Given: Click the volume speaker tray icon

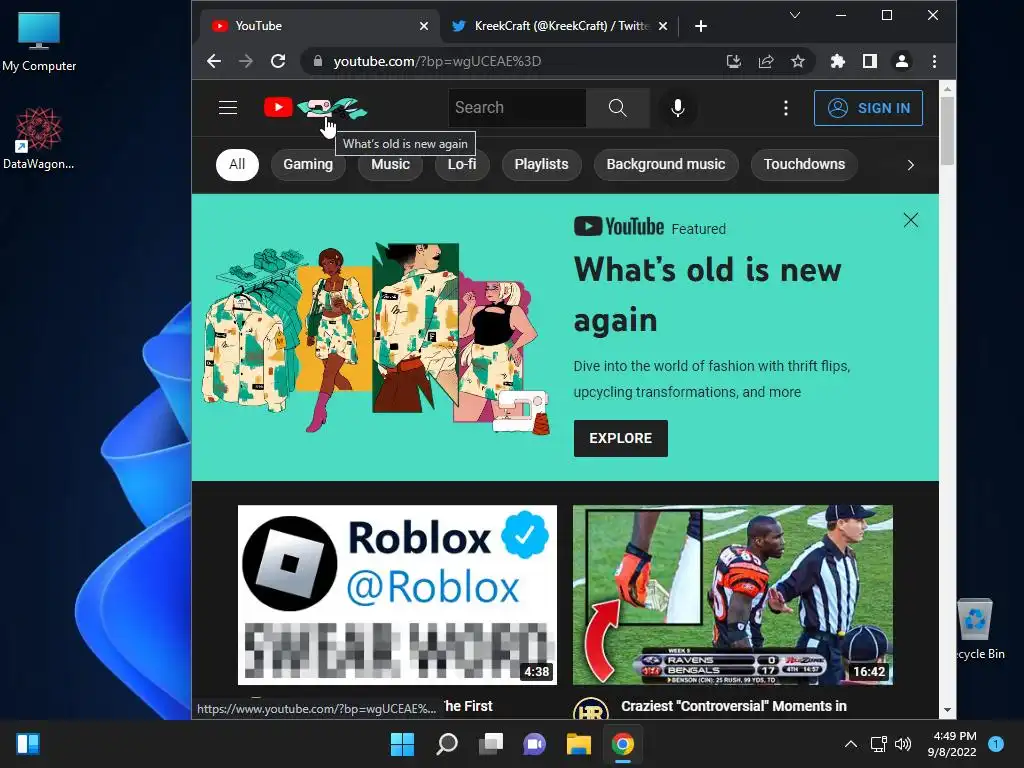Looking at the screenshot, I should click(x=903, y=744).
